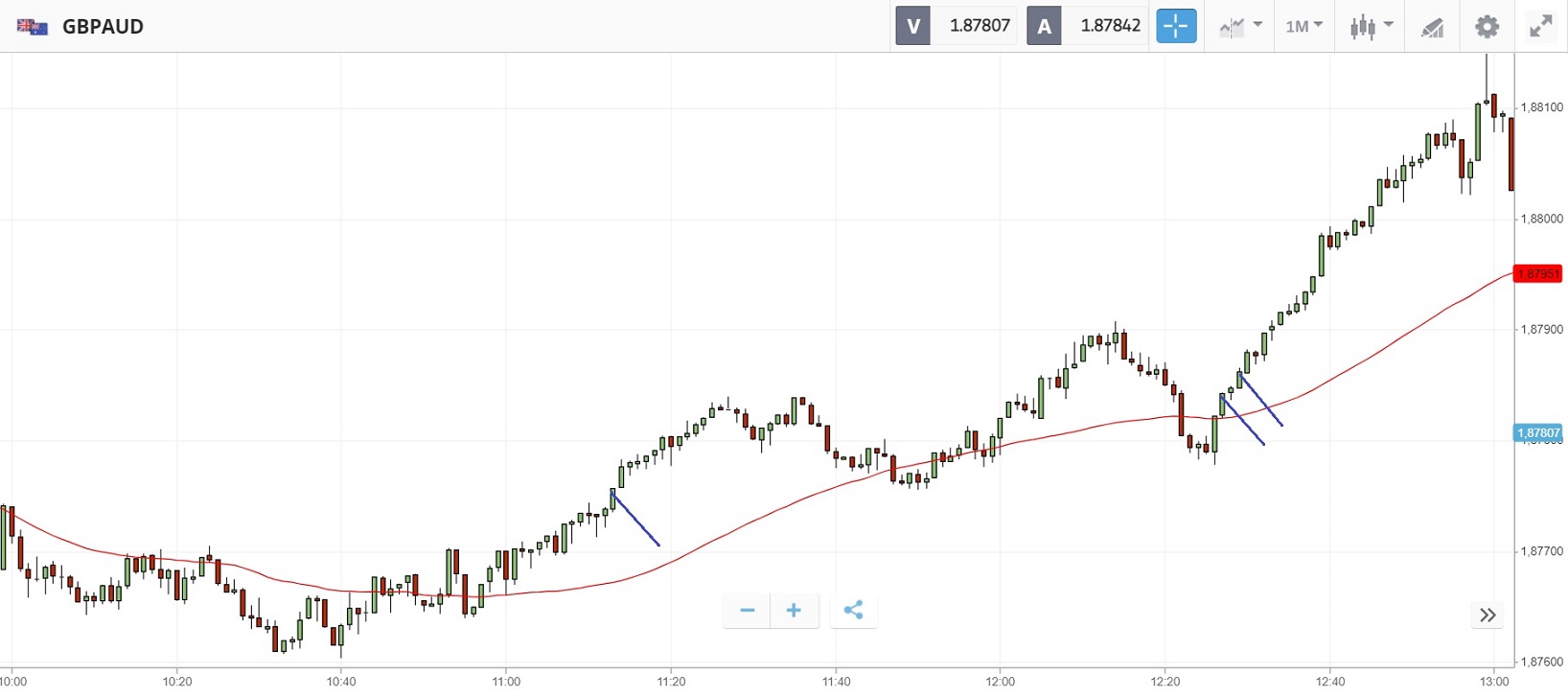Expand chart to fullscreen

click(x=1541, y=26)
